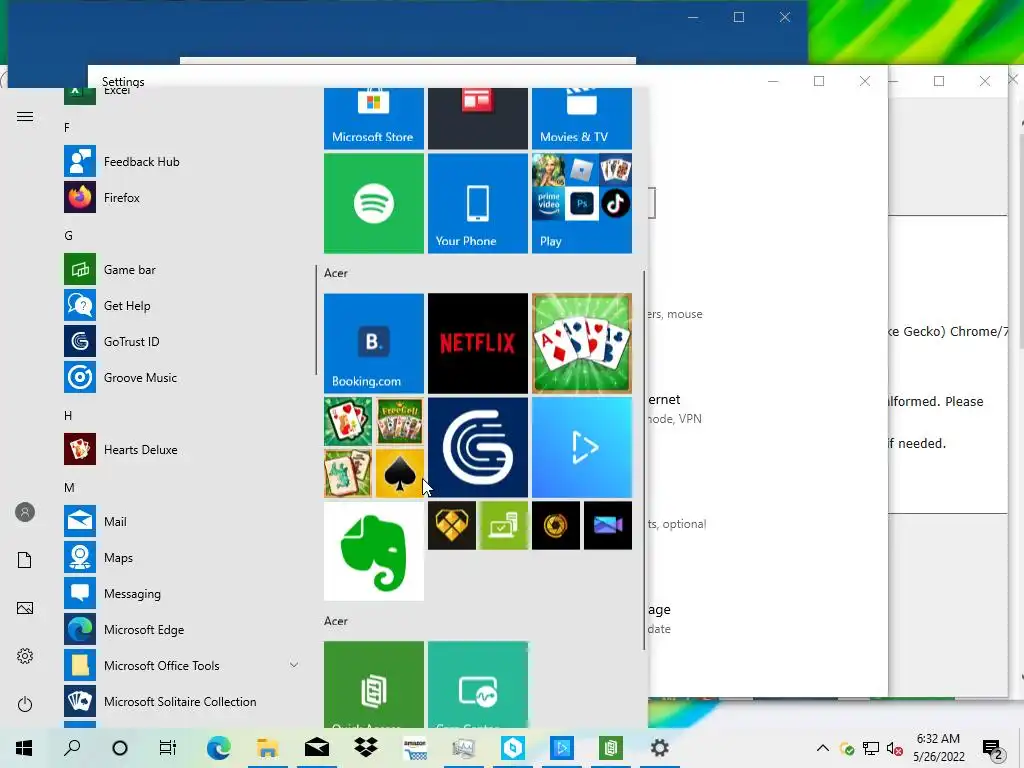Screen dimensions: 1024x768
Task: Open Mail from the app list
Action: point(183,521)
